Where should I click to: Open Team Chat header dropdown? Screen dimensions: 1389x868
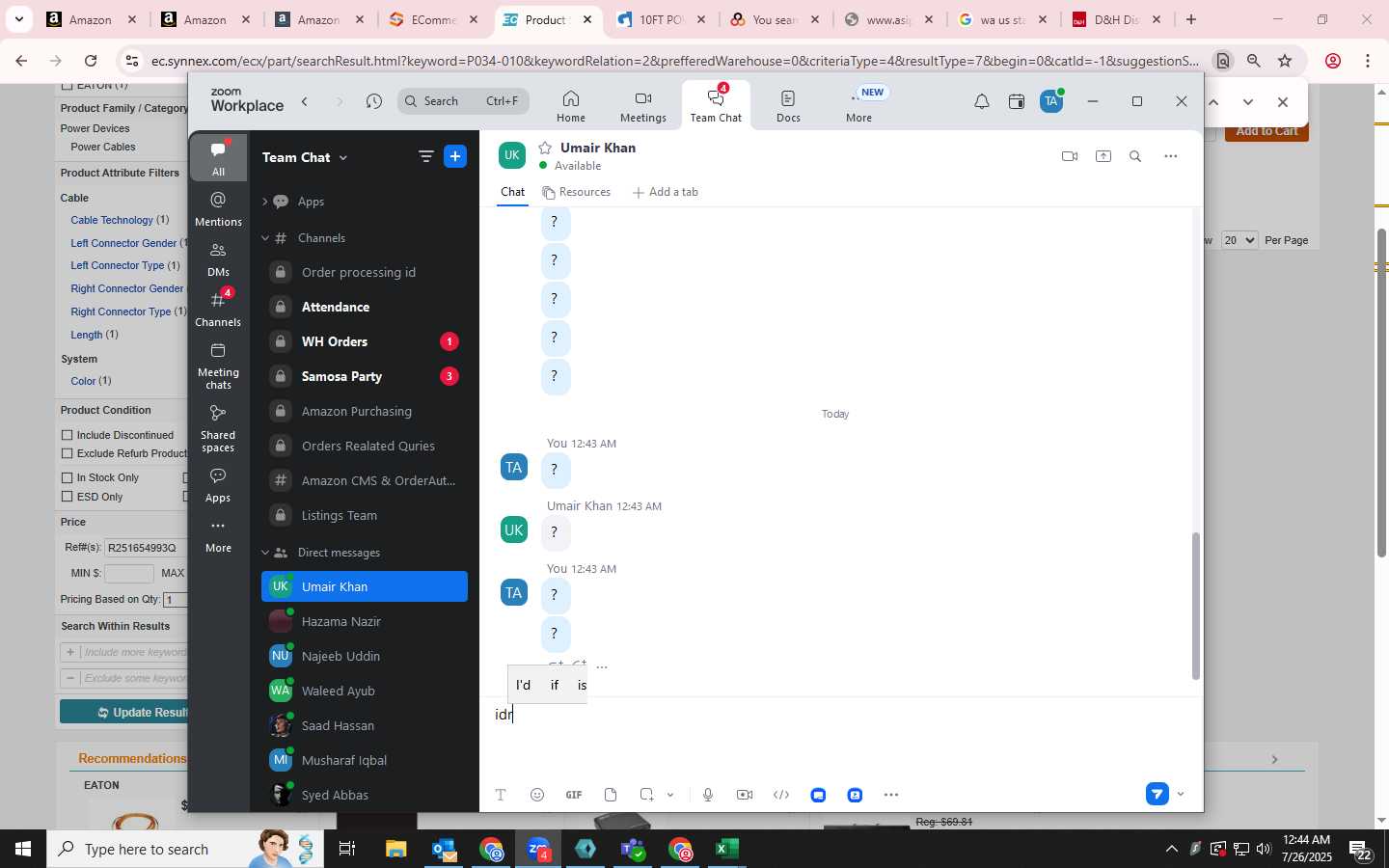click(x=343, y=157)
